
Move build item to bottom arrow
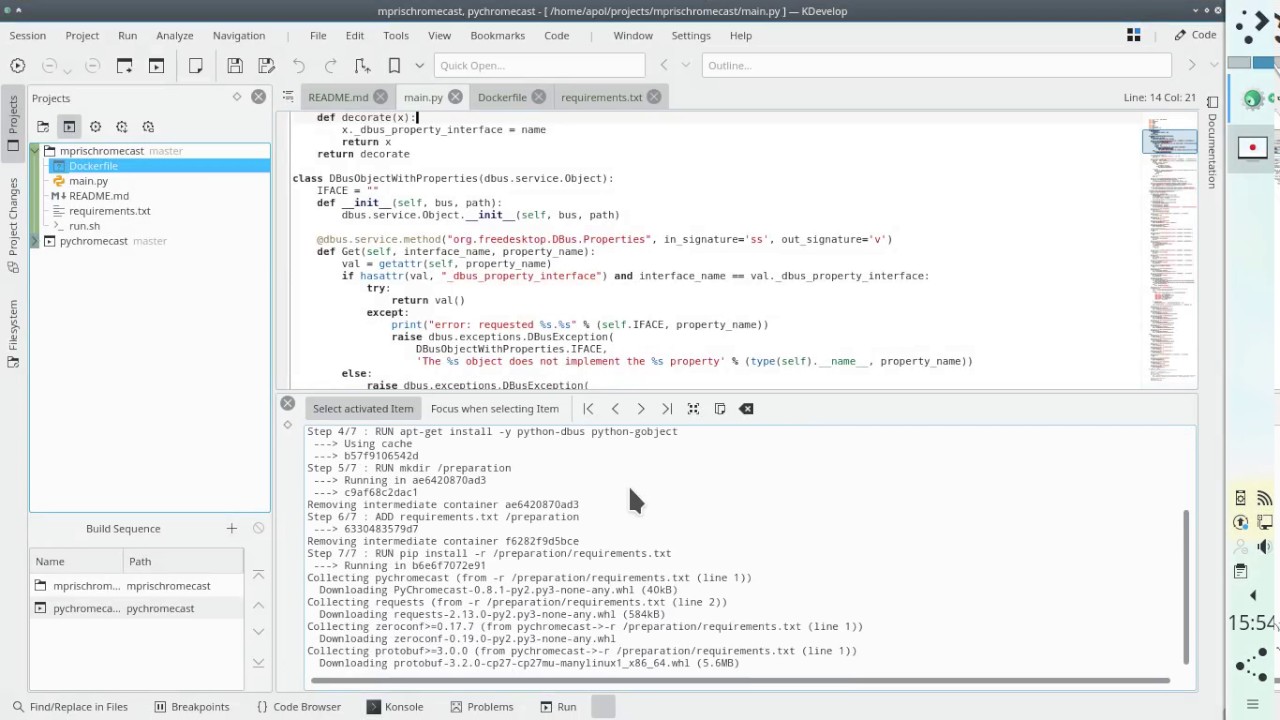pos(258,662)
